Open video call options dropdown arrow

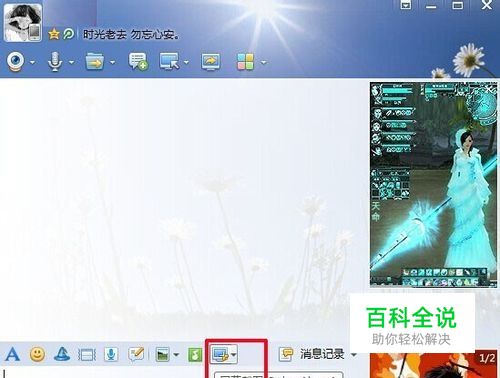pos(32,62)
